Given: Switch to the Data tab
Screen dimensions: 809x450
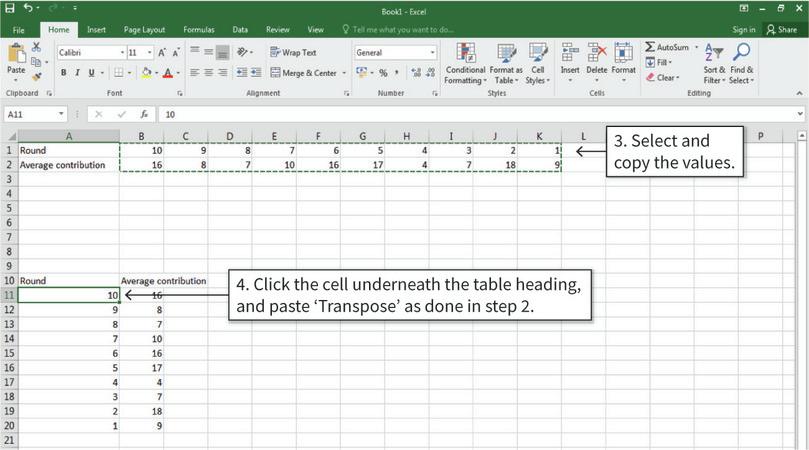Looking at the screenshot, I should click(240, 30).
